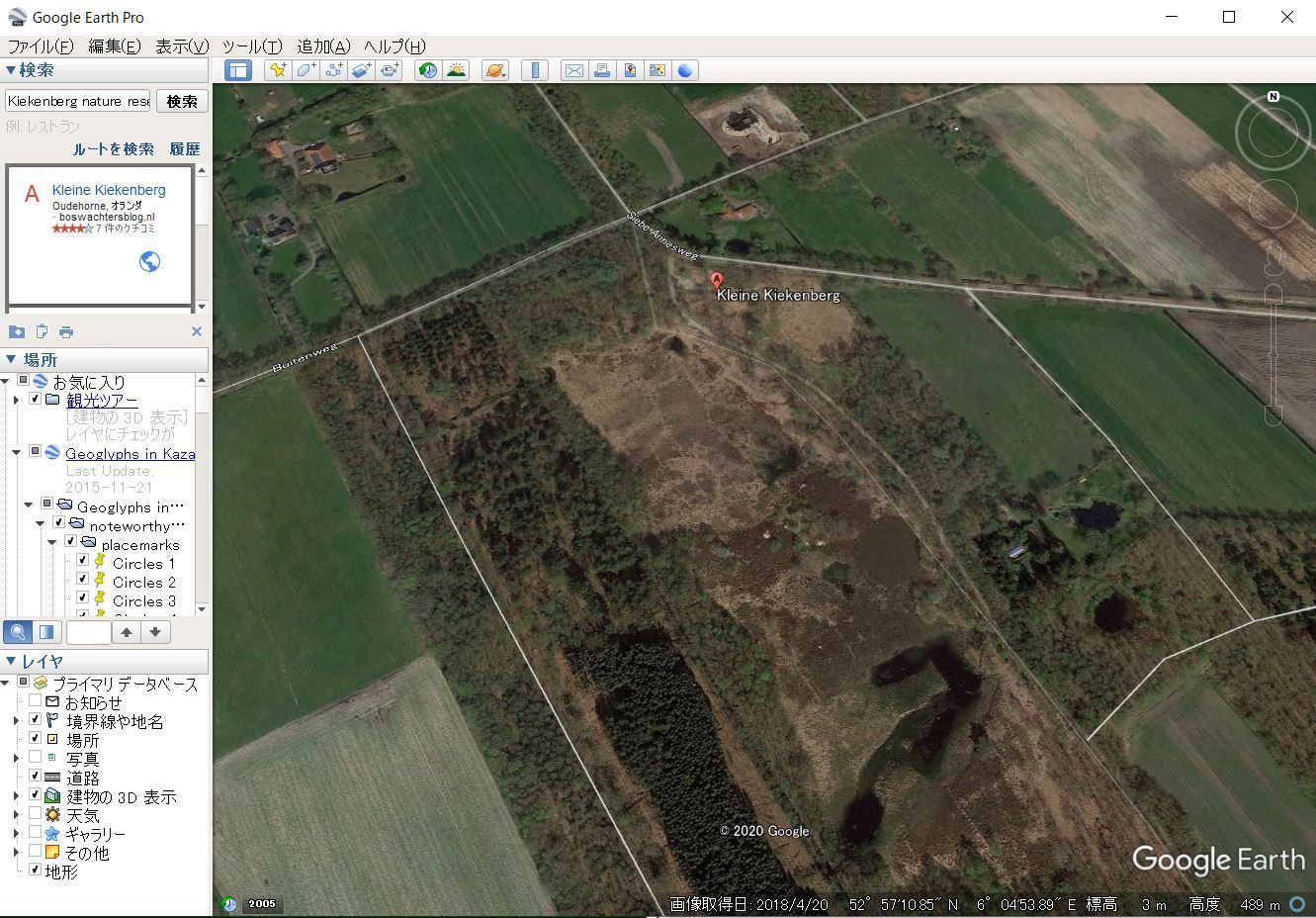This screenshot has width=1316, height=918.
Task: Enable the お知らせ layer checkbox
Action: point(35,701)
